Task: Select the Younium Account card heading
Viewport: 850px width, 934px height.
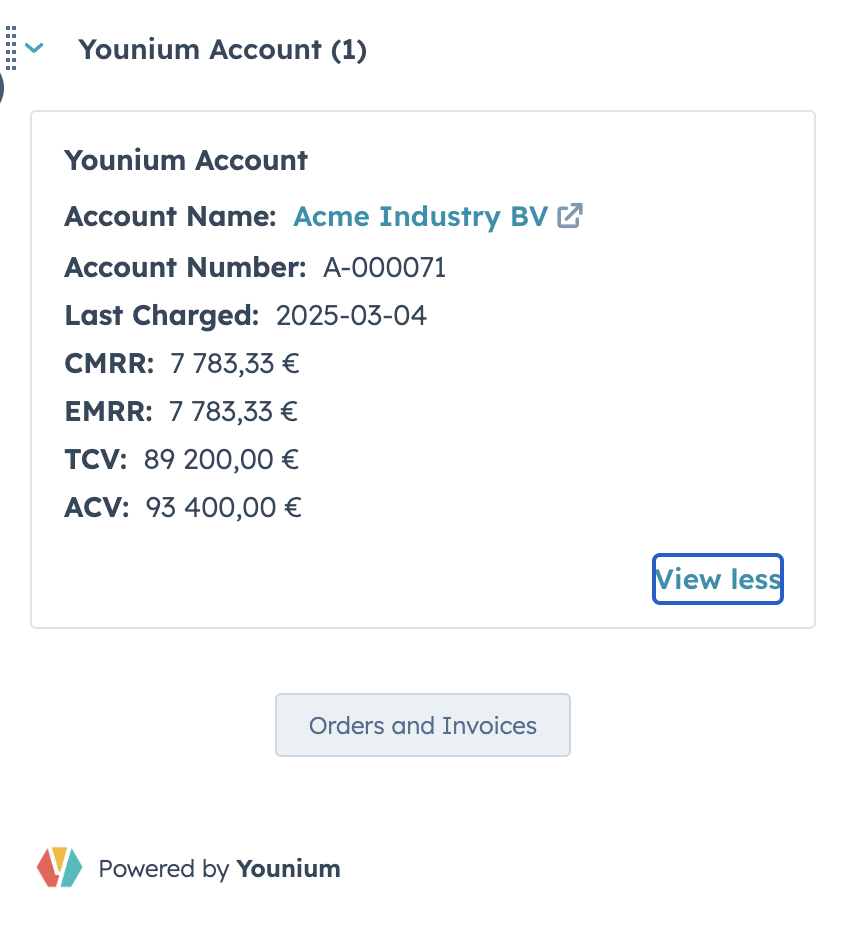Action: click(x=186, y=160)
